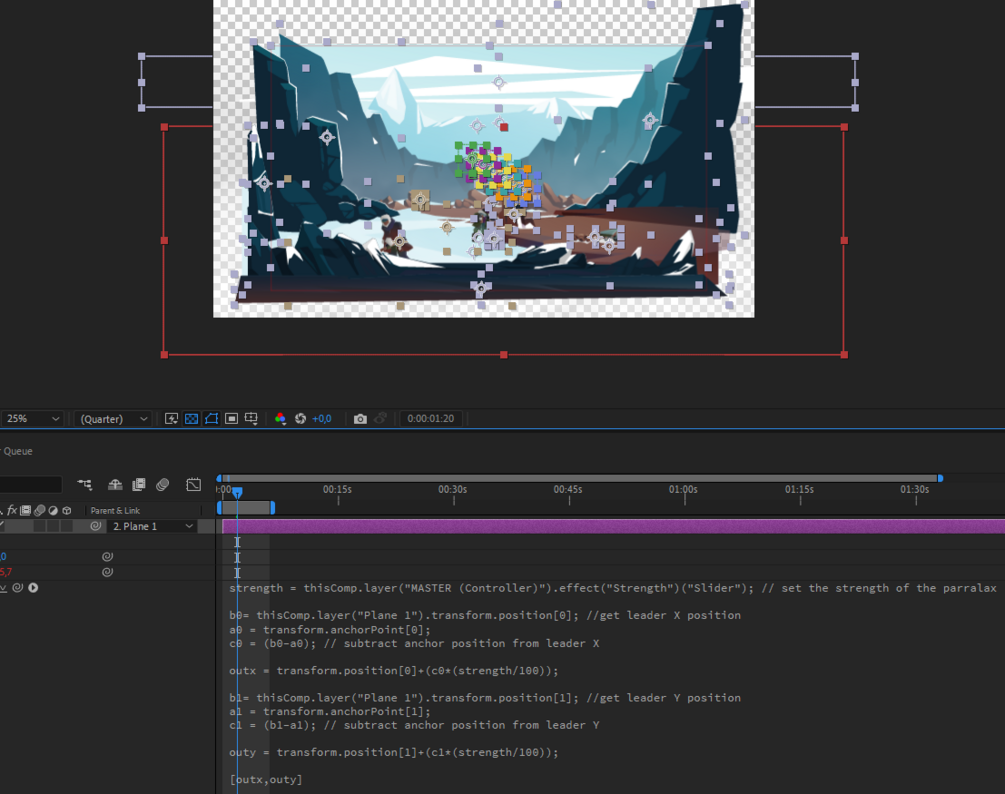This screenshot has width=1005, height=794.
Task: Enable frame blending for the composition
Action: pyautogui.click(x=138, y=484)
